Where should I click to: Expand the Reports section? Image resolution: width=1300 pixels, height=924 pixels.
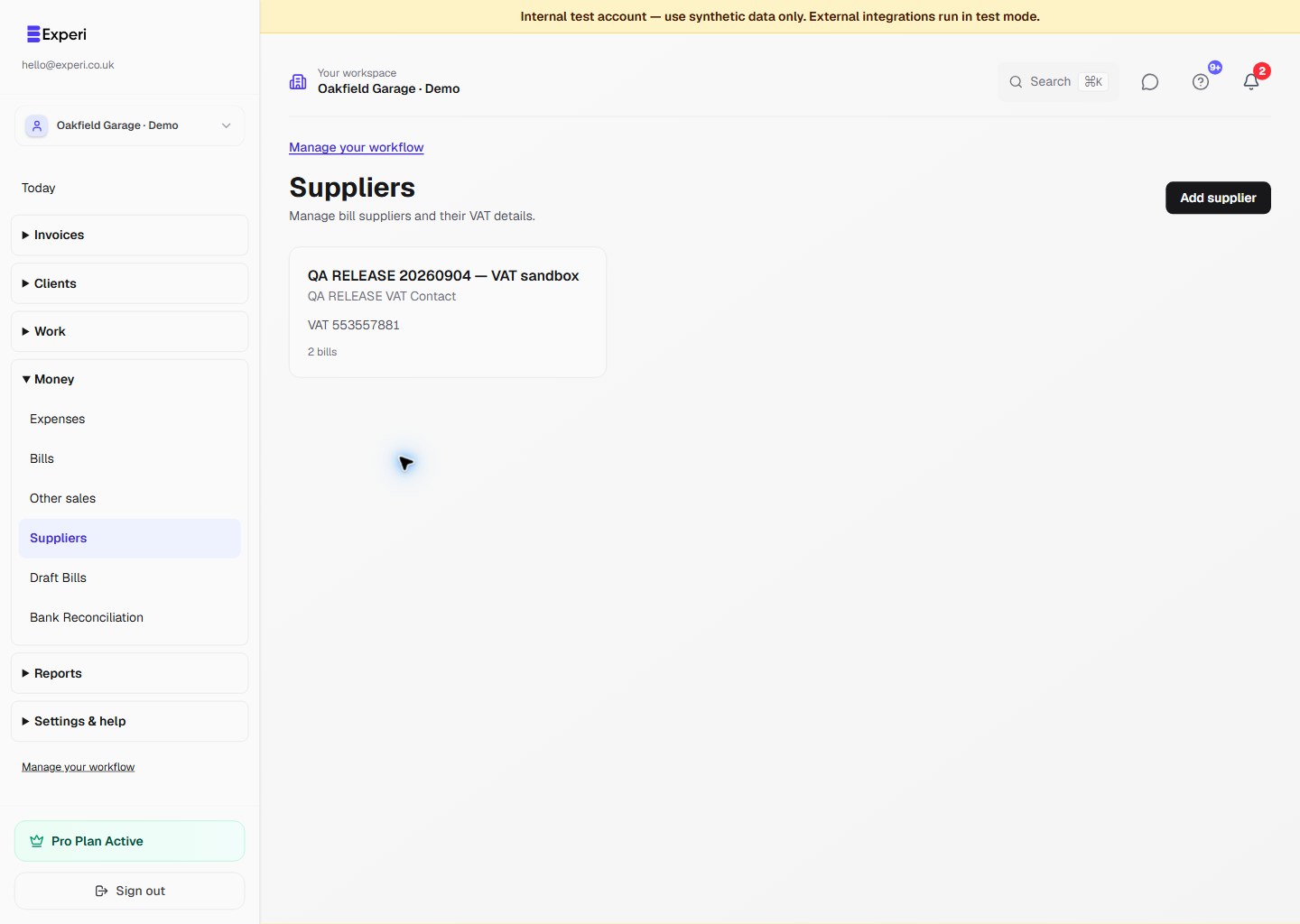(129, 673)
